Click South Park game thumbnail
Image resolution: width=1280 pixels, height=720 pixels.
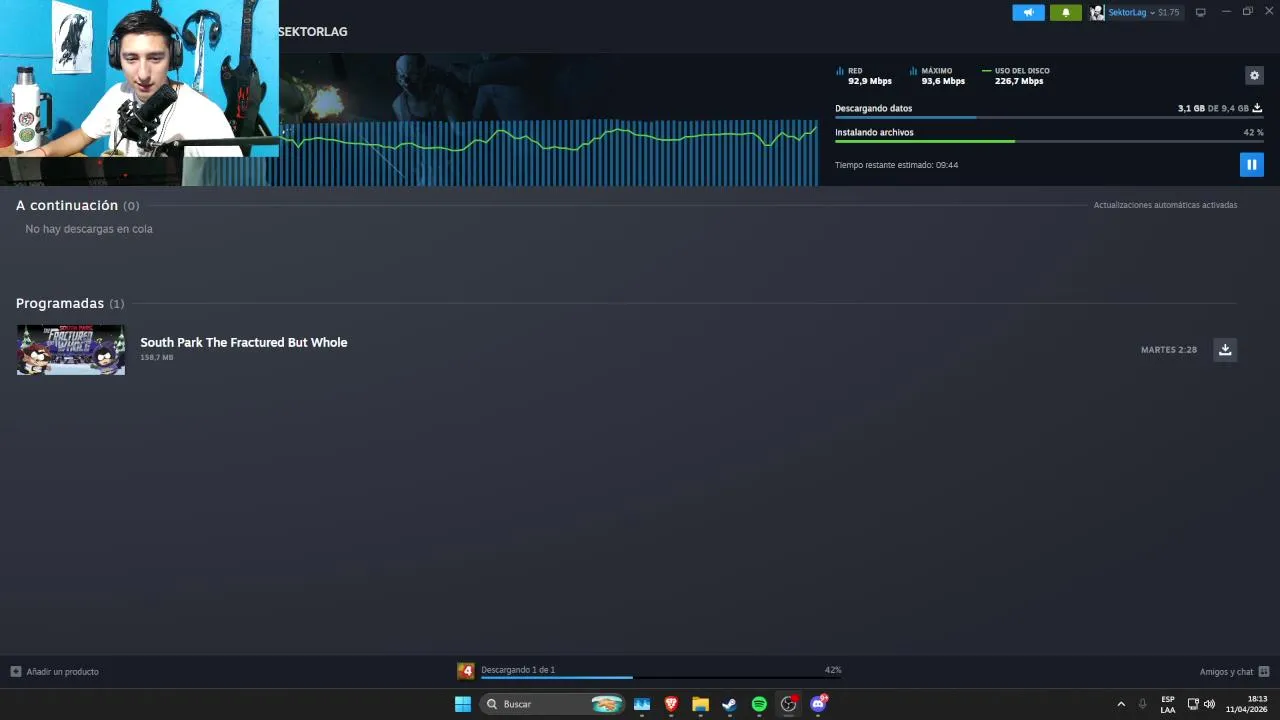tap(71, 349)
